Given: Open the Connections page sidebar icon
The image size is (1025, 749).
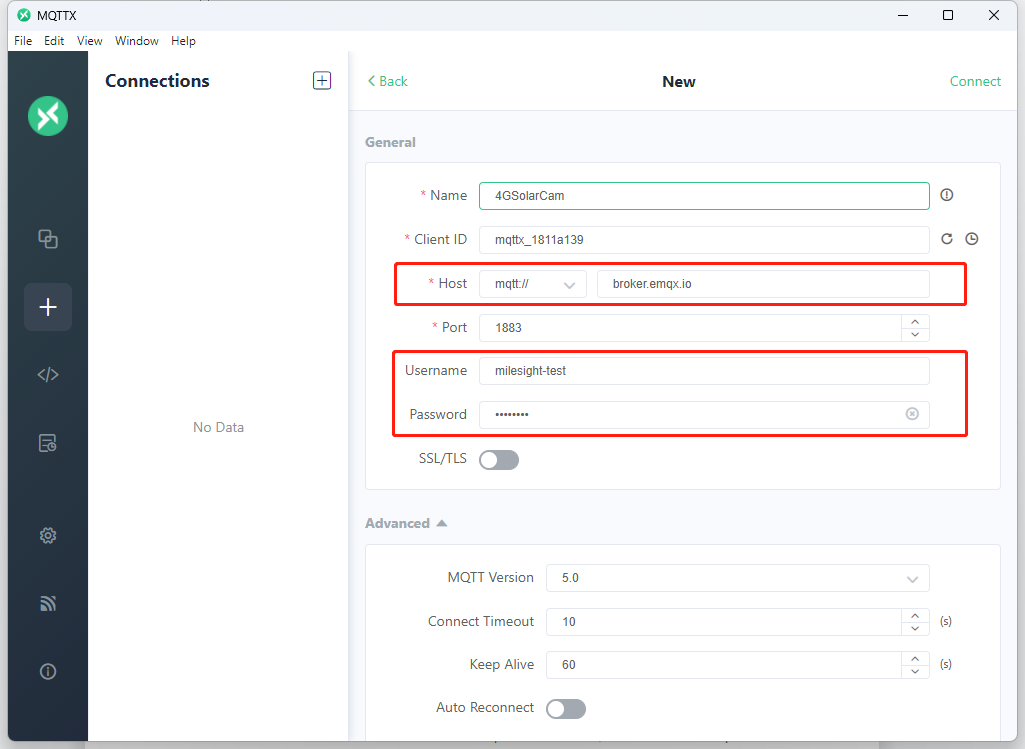Looking at the screenshot, I should [x=48, y=239].
